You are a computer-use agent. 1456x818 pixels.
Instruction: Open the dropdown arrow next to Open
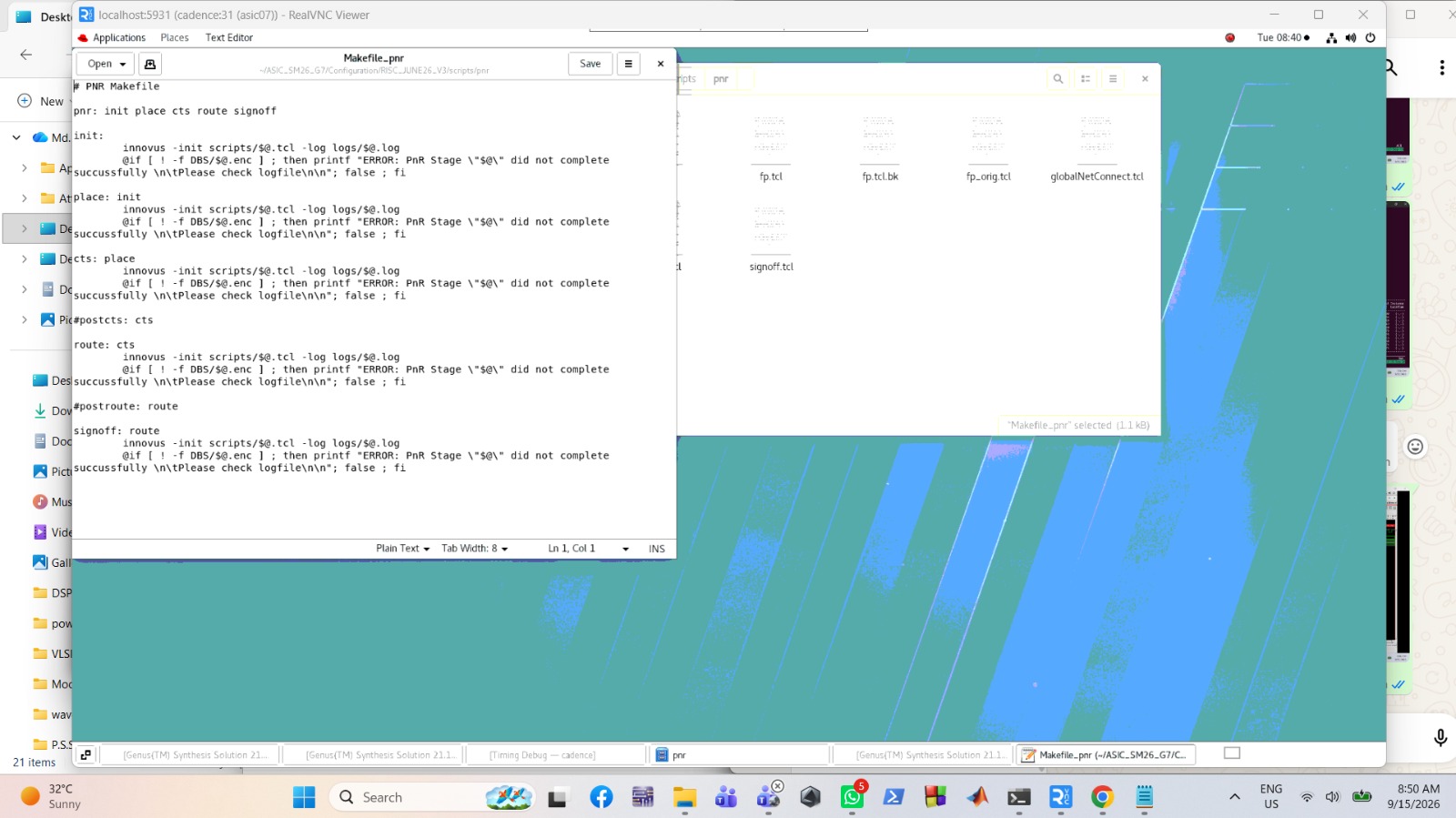coord(123,65)
